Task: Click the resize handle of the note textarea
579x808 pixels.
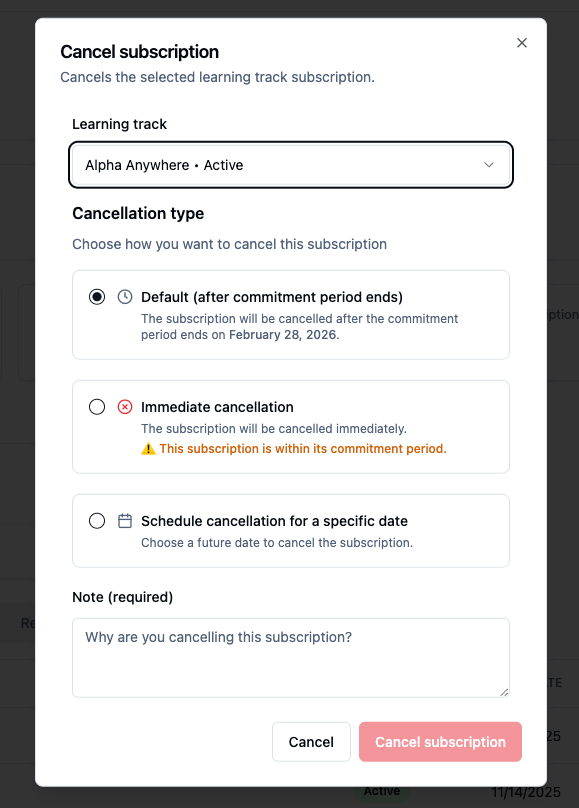Action: pos(504,692)
